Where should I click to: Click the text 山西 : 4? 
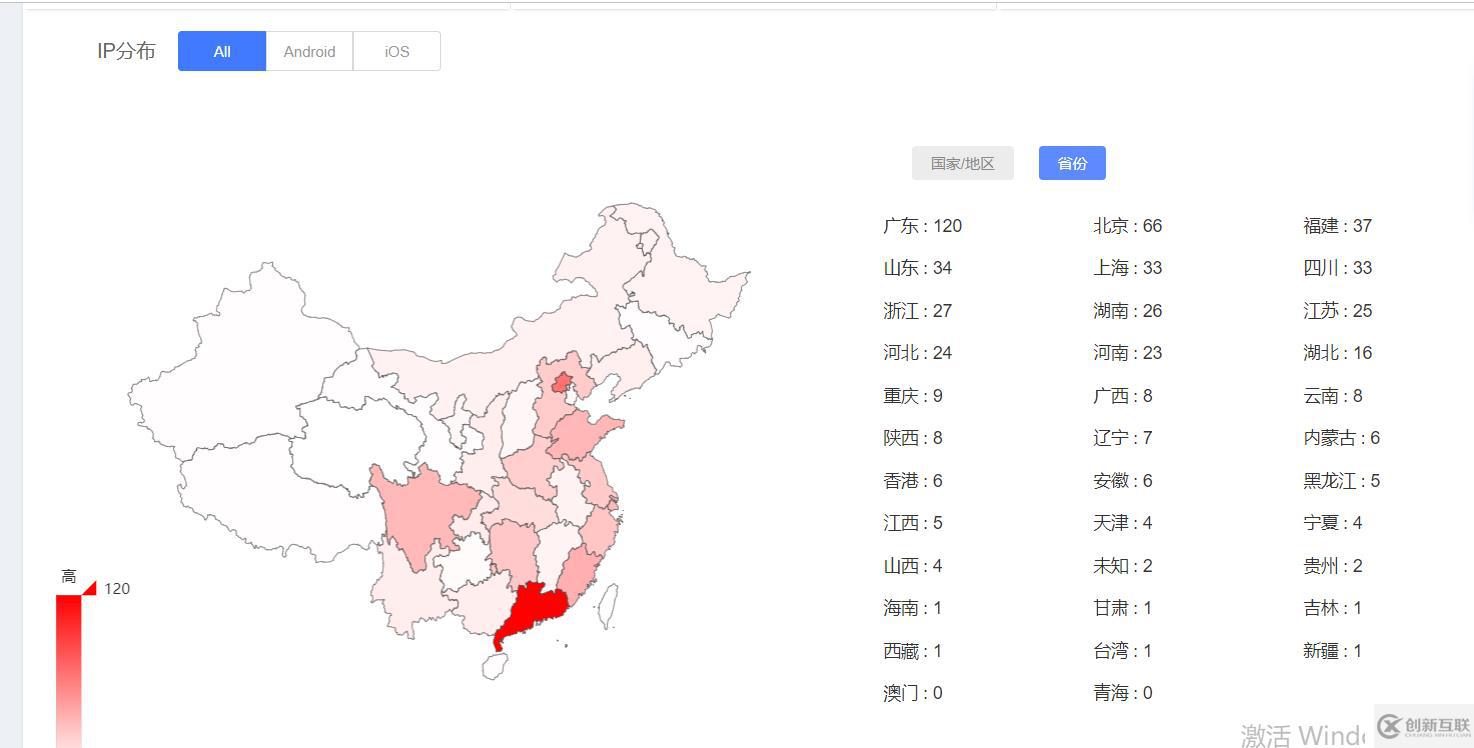point(912,566)
